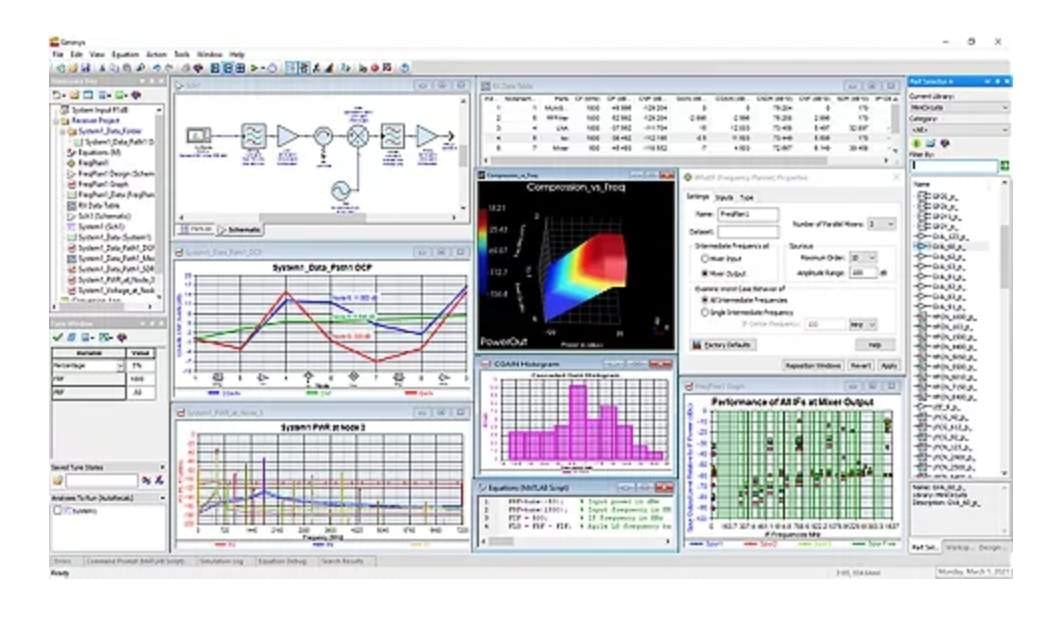Image resolution: width=1054 pixels, height=636 pixels.
Task: Open the Equation menu
Action: (x=125, y=54)
